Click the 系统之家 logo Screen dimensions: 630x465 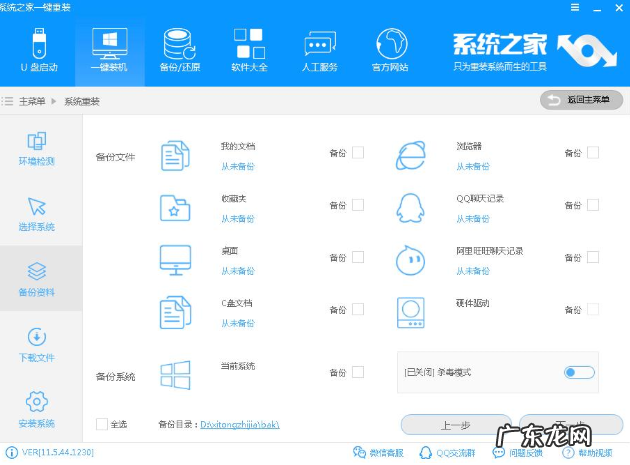[x=534, y=51]
